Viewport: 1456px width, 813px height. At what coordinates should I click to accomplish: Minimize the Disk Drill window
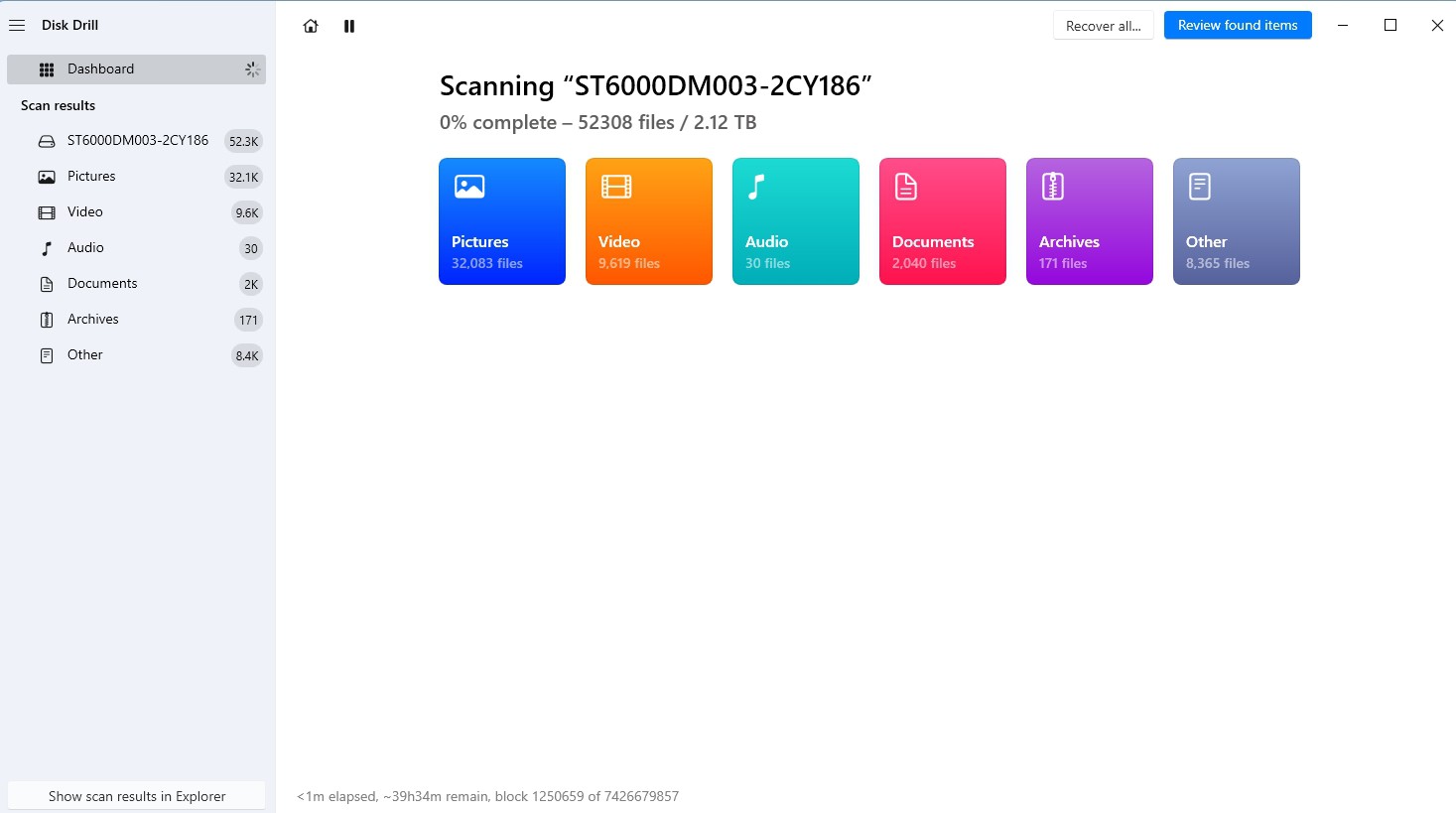(x=1343, y=26)
